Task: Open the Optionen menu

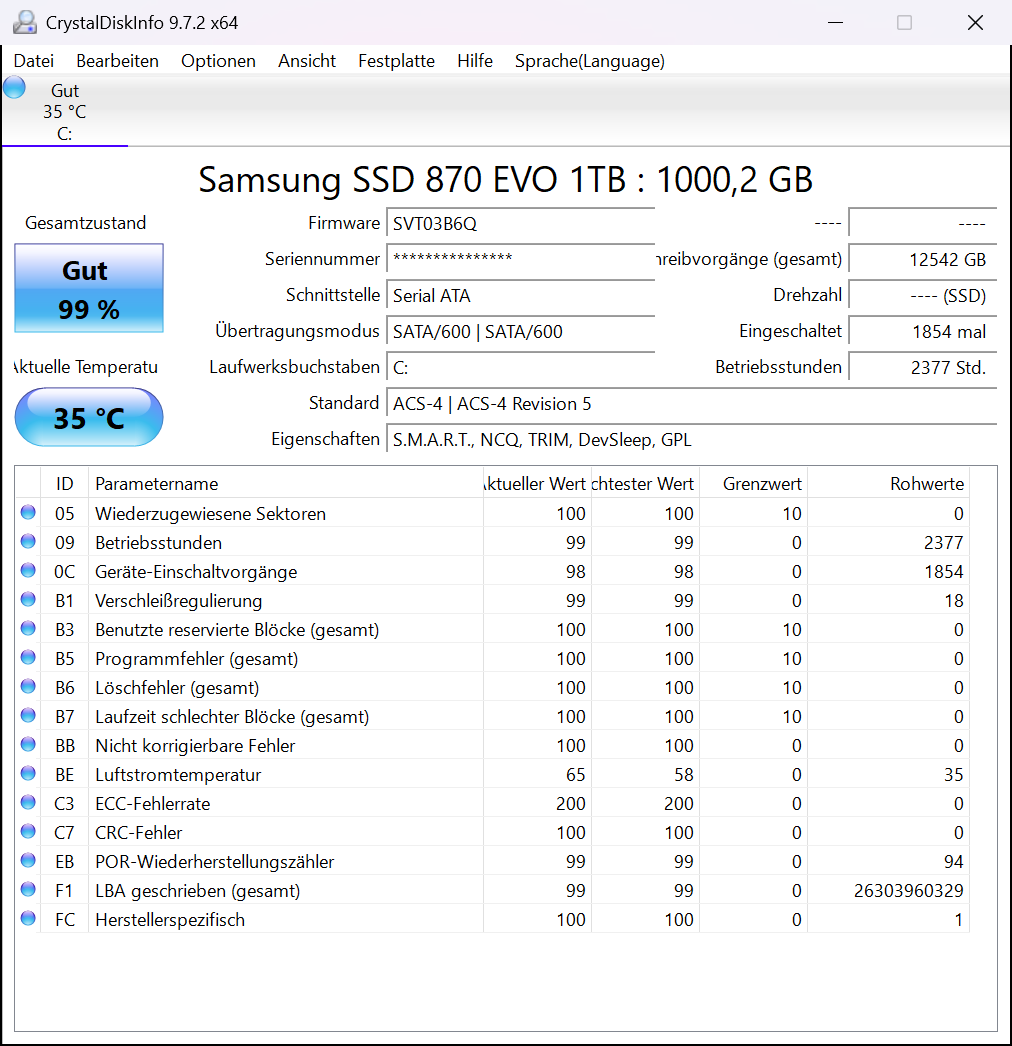Action: [218, 61]
